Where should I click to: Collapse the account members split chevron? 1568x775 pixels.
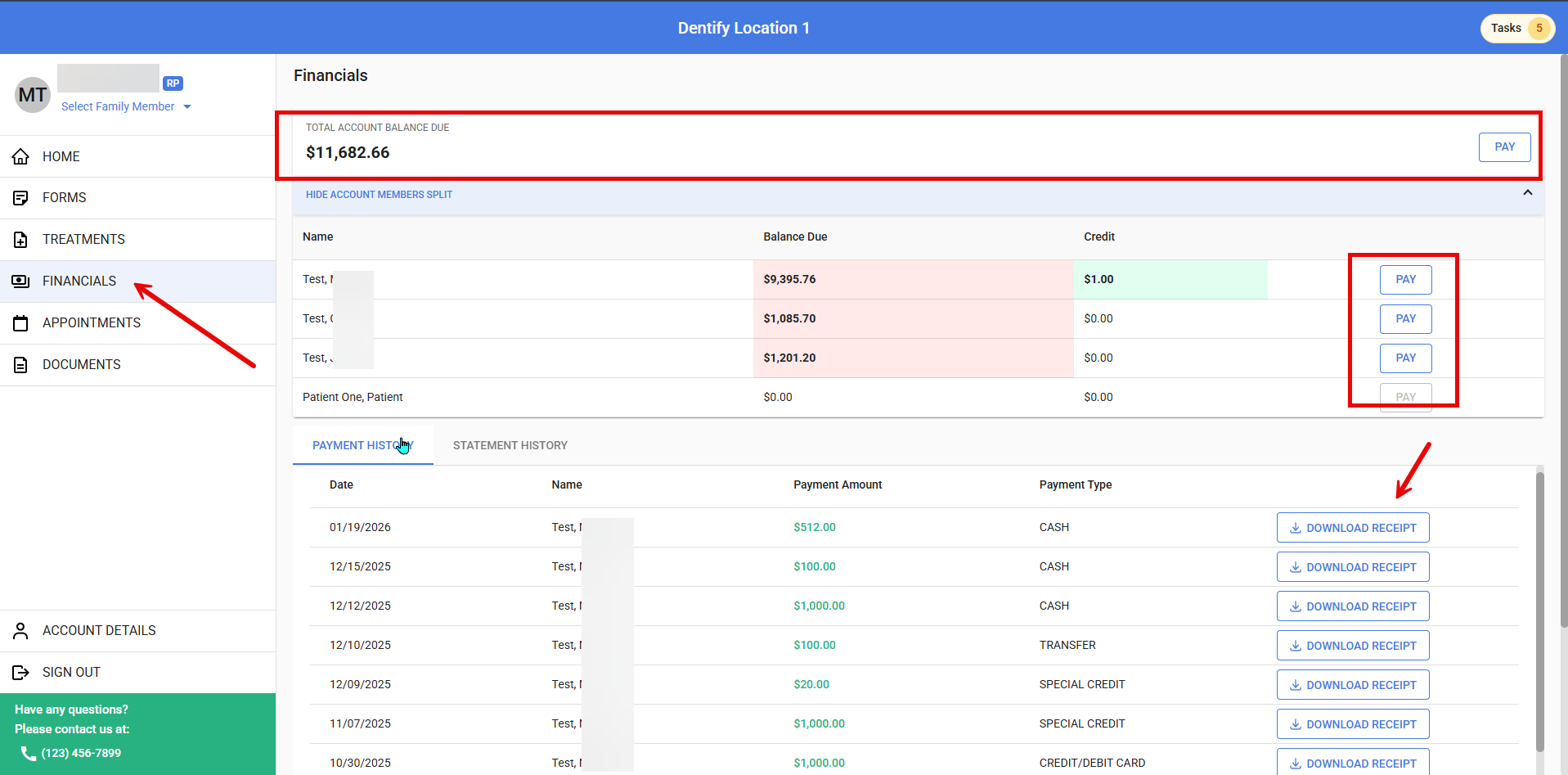click(1527, 193)
